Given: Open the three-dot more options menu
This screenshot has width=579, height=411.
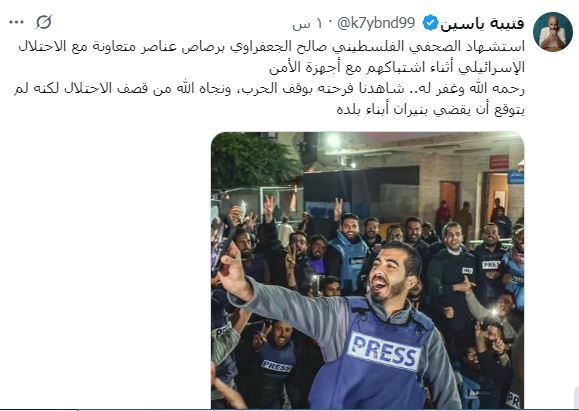Looking at the screenshot, I should (16, 23).
